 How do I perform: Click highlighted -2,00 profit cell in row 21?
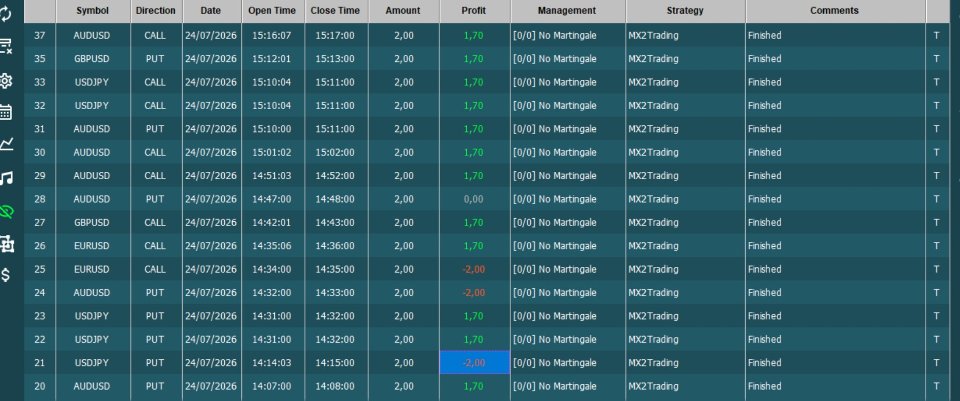pyautogui.click(x=474, y=362)
